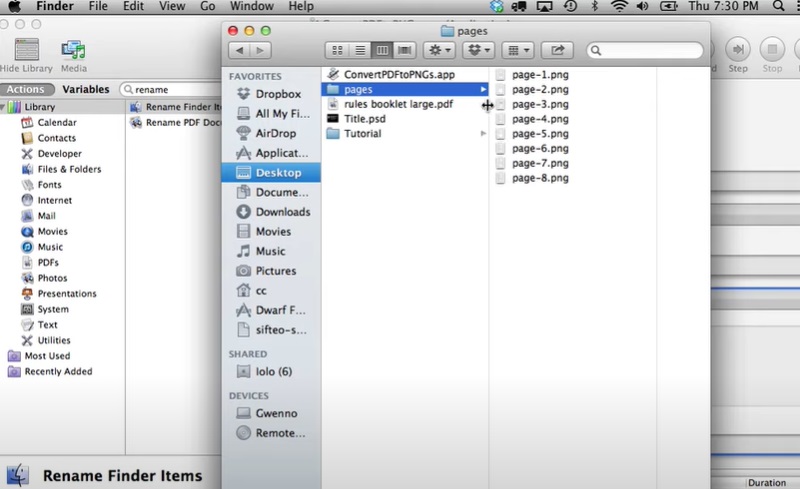The image size is (800, 489).
Task: Click Hide Library in Automator toolbar
Action: coord(27,56)
